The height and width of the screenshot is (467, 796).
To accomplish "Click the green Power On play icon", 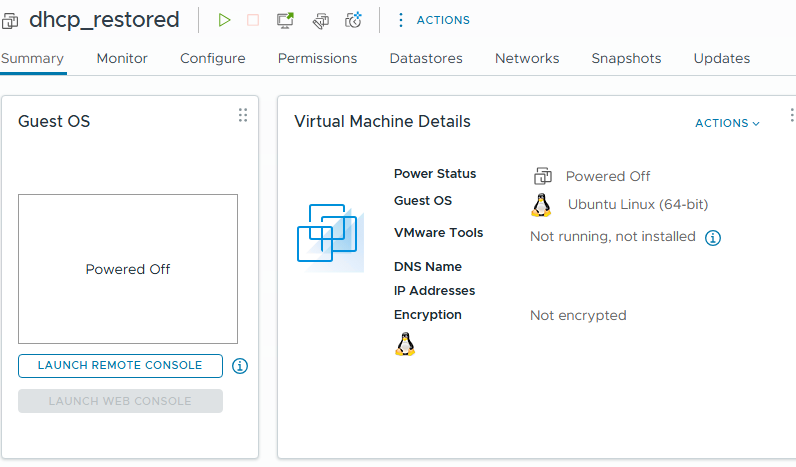I will [224, 20].
